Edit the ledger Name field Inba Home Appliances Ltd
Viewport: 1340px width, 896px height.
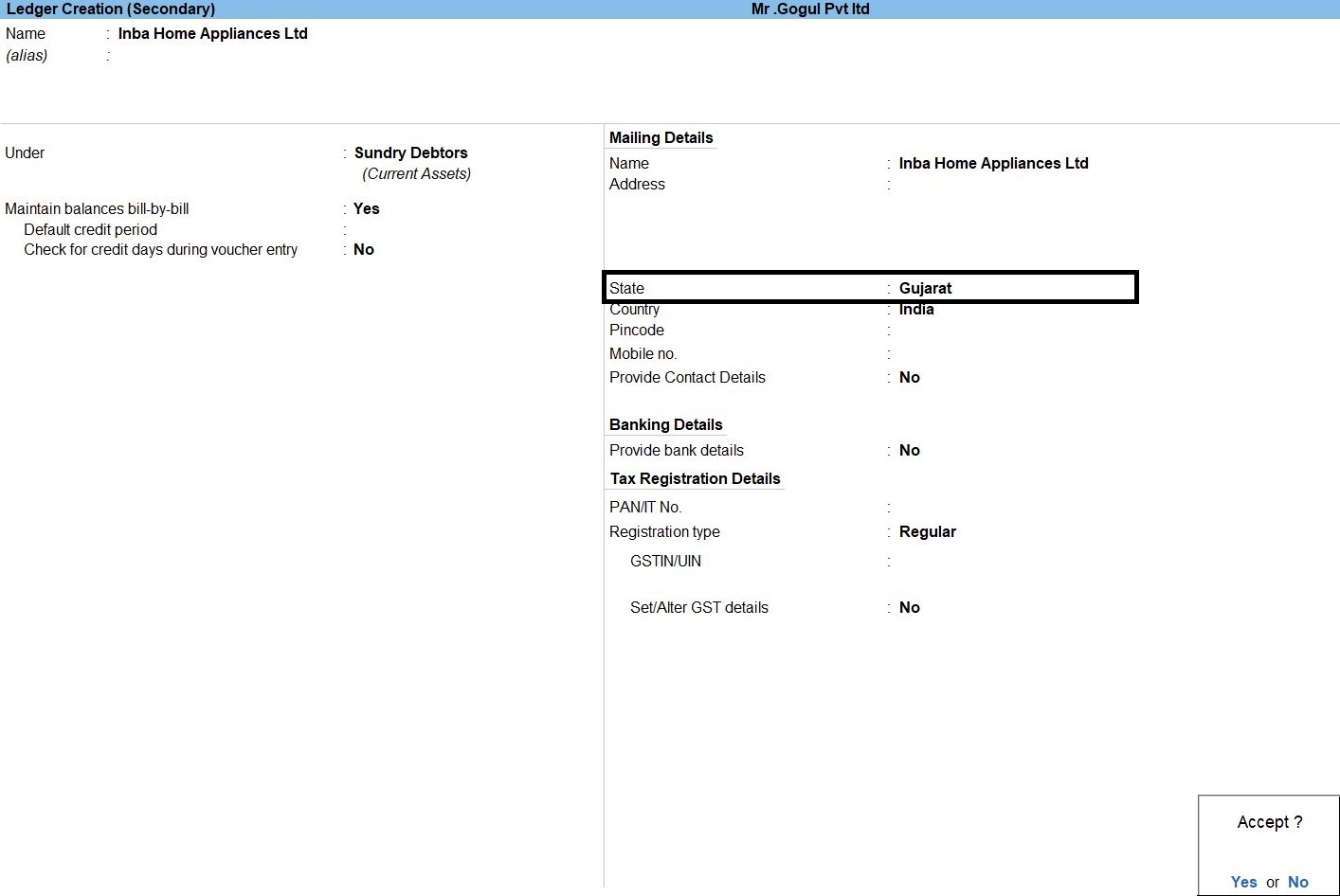pos(212,33)
